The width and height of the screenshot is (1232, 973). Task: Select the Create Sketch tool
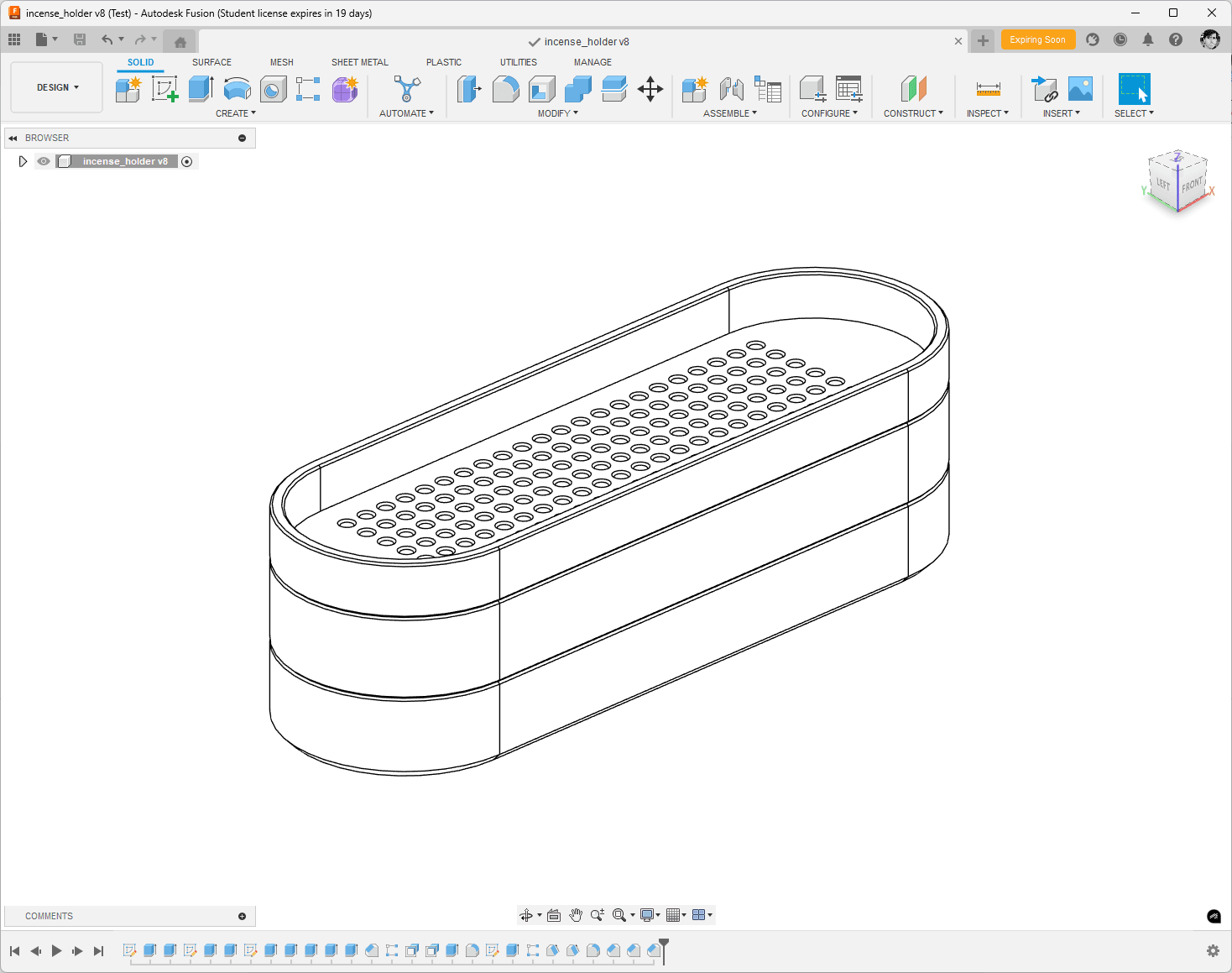coord(164,89)
